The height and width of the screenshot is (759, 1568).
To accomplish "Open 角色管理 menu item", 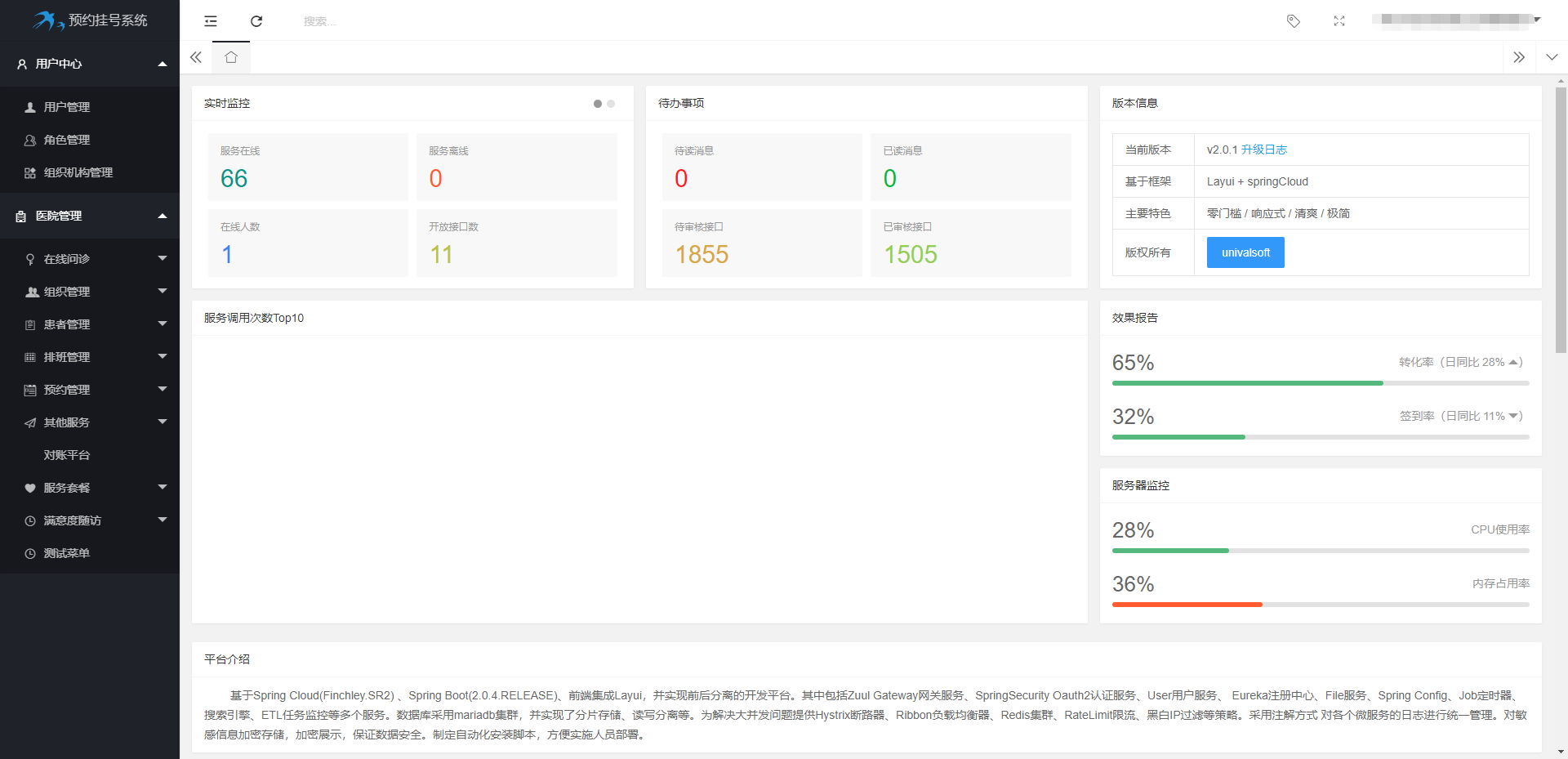I will 90,140.
